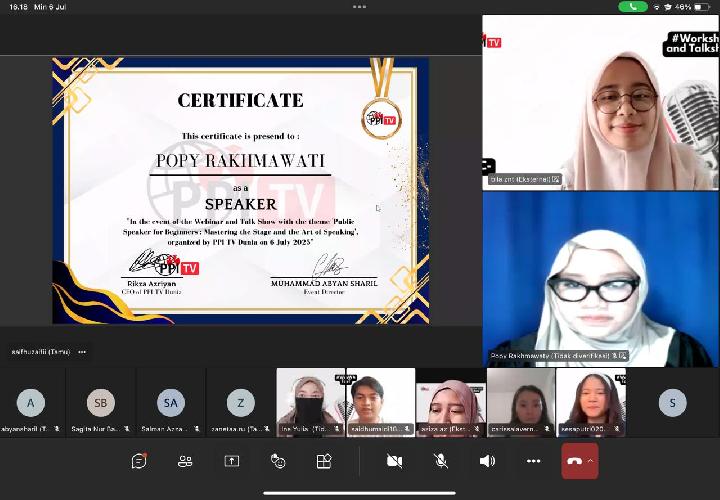The height and width of the screenshot is (500, 720).
Task: Select the saifhuzailii (Tamu) presenter label
Action: click(x=41, y=352)
